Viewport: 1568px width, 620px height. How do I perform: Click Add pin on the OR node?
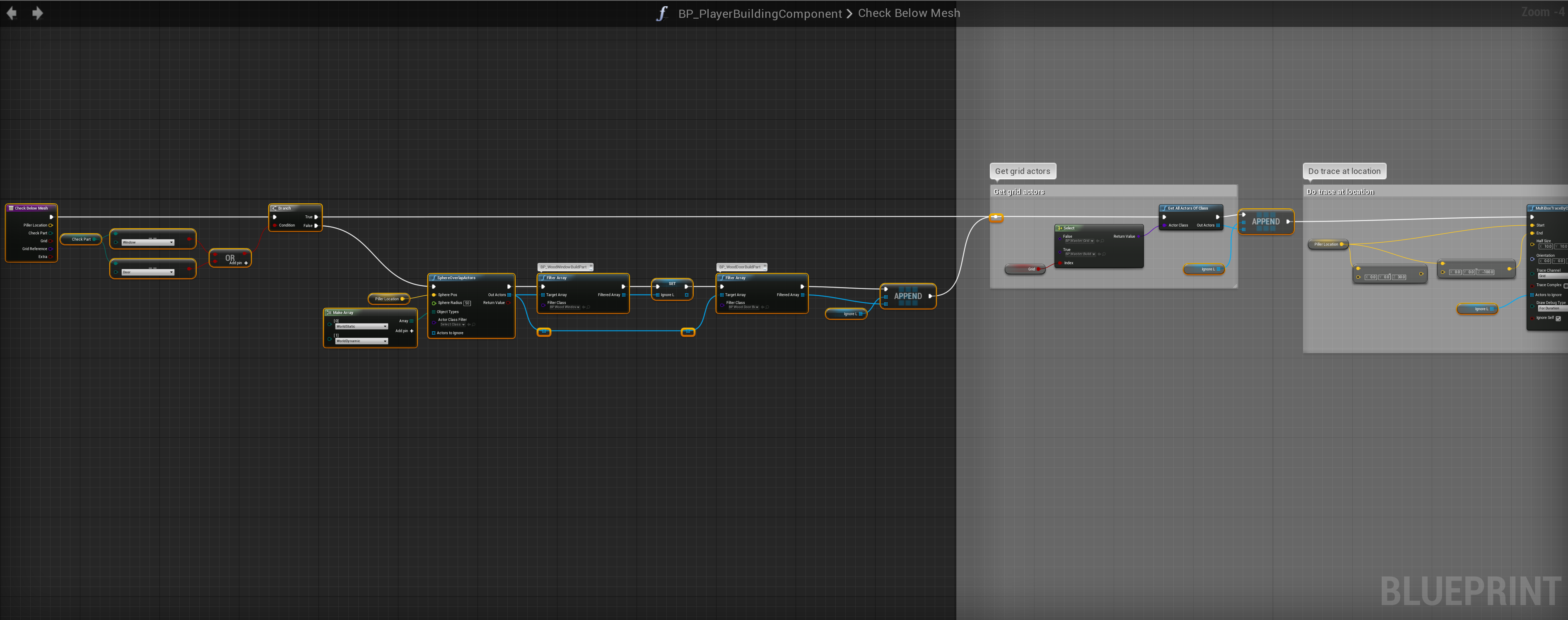(x=245, y=263)
